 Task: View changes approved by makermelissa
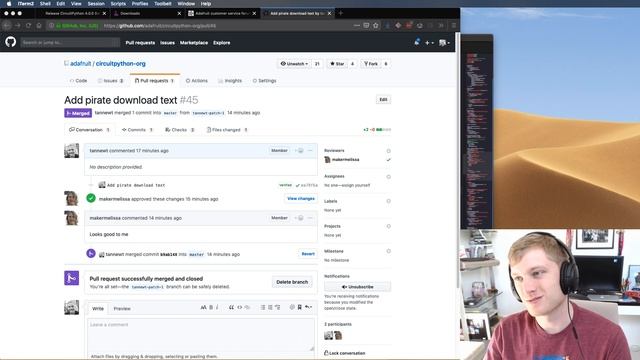[x=301, y=199]
